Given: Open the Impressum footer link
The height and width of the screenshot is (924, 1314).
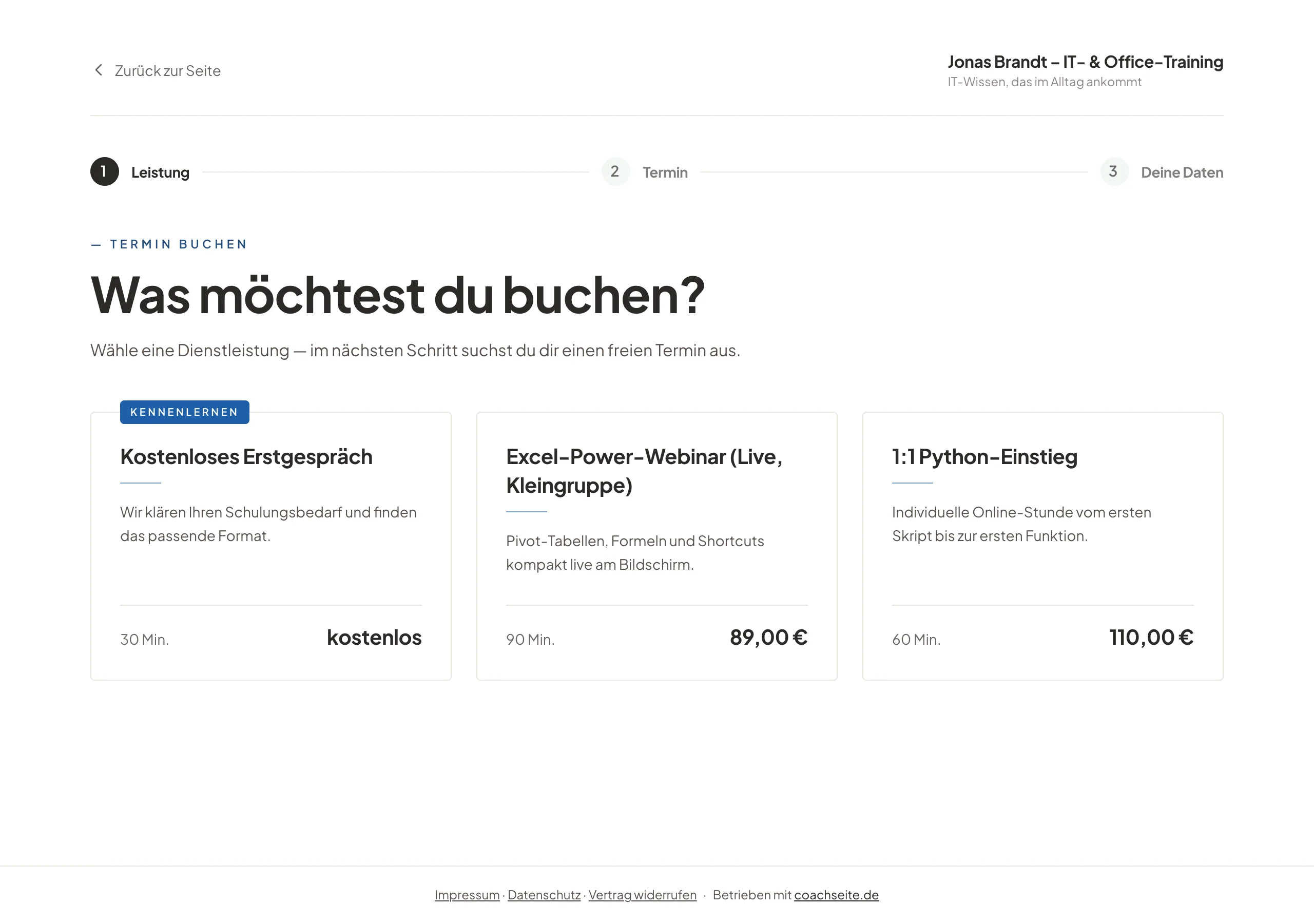Looking at the screenshot, I should click(467, 895).
